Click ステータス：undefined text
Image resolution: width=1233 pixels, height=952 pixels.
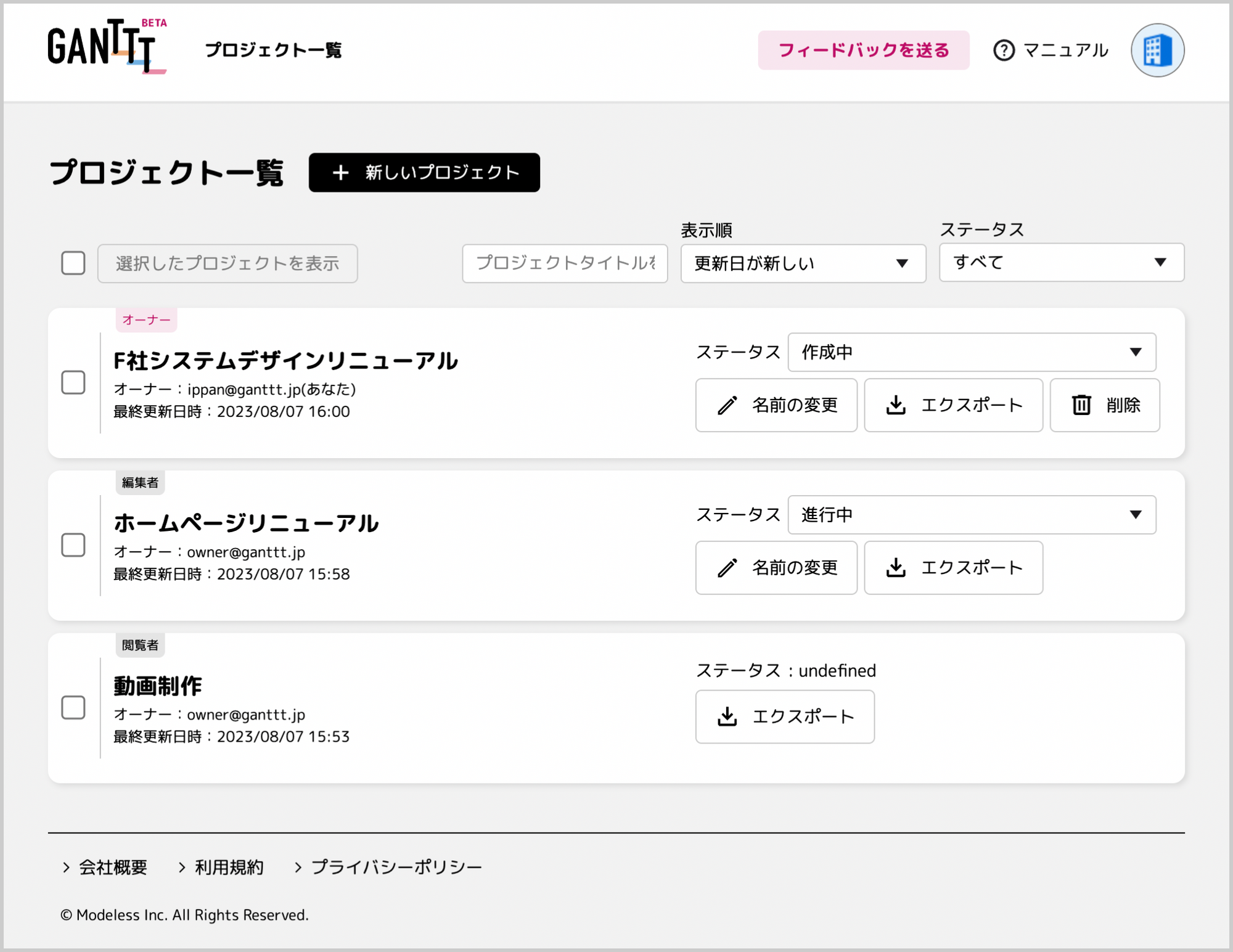785,670
